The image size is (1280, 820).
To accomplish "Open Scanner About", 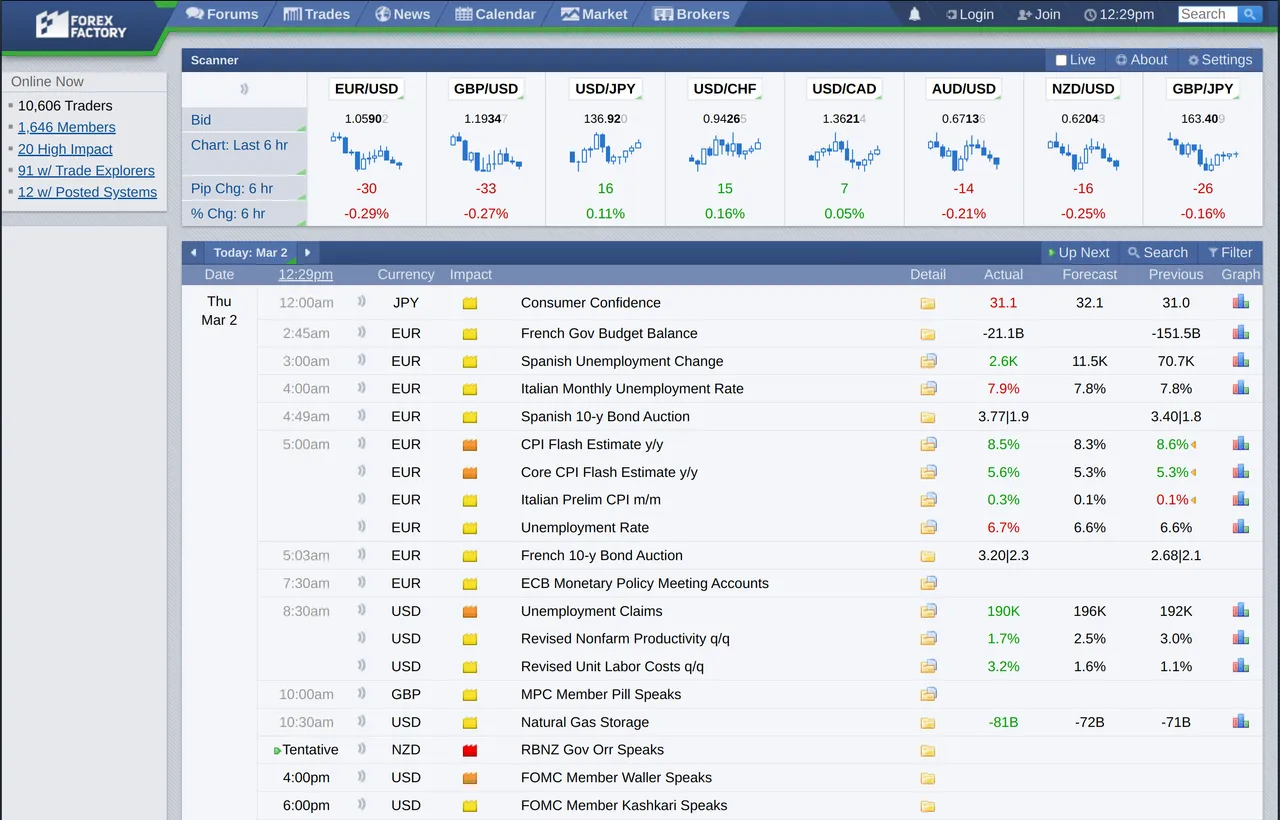I will [1142, 60].
